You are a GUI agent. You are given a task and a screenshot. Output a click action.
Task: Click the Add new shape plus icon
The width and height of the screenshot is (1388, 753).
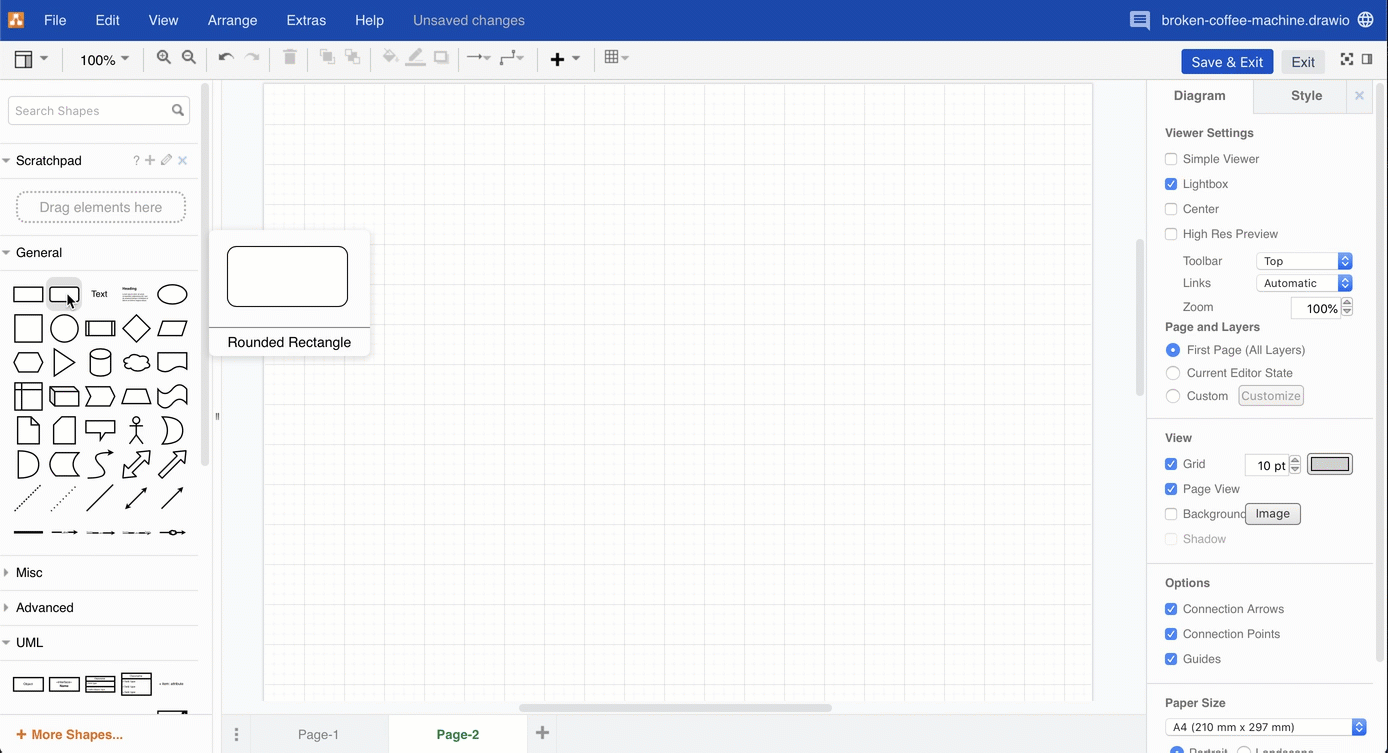[557, 58]
